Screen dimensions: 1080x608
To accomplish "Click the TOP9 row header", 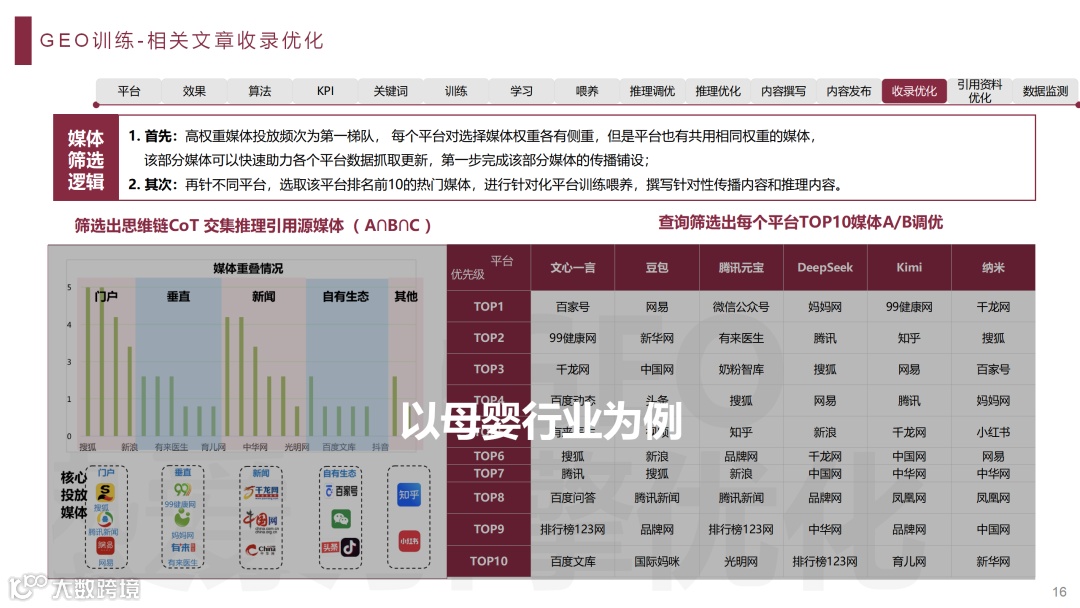I will pos(488,529).
